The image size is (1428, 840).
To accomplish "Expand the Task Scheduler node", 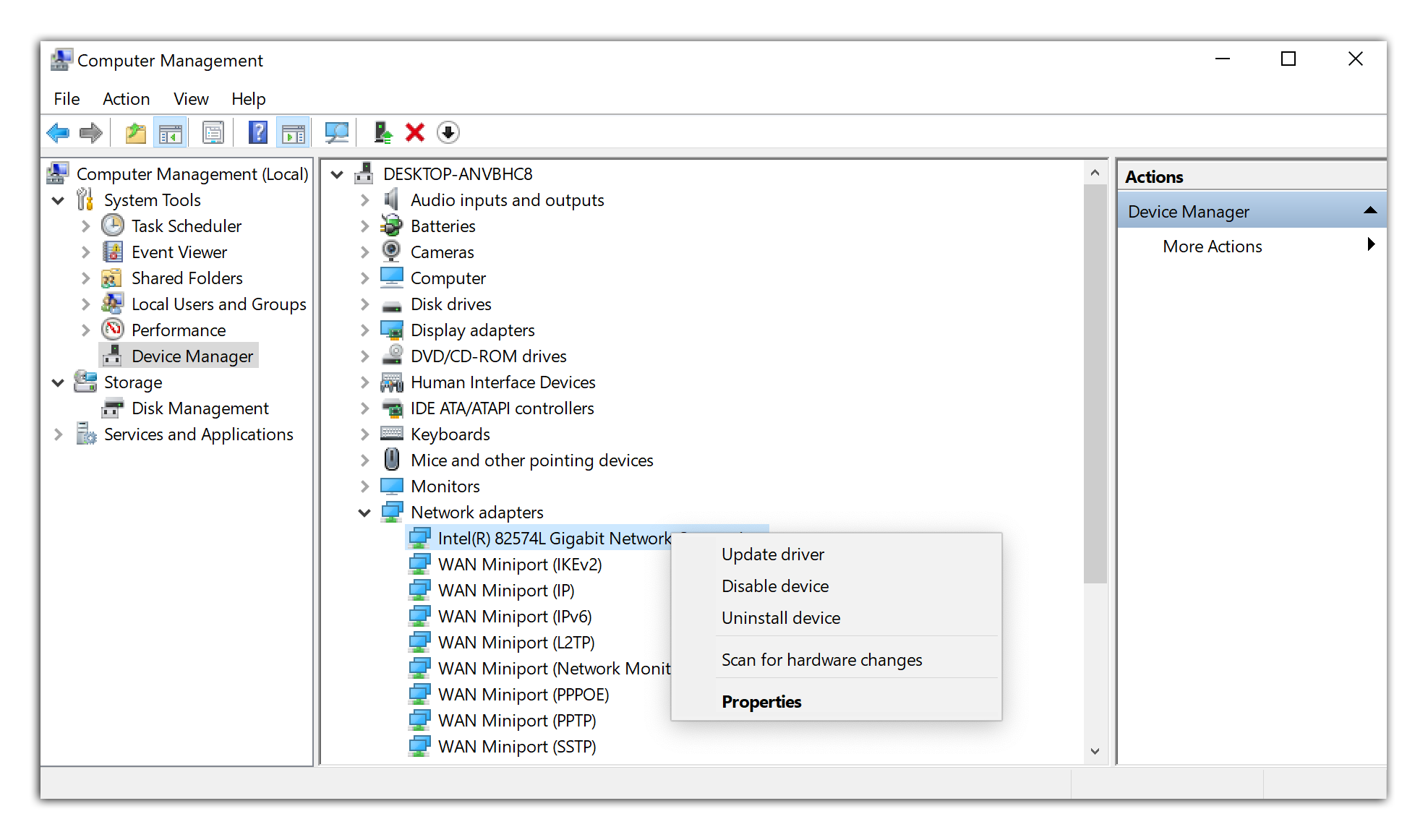I will click(85, 226).
